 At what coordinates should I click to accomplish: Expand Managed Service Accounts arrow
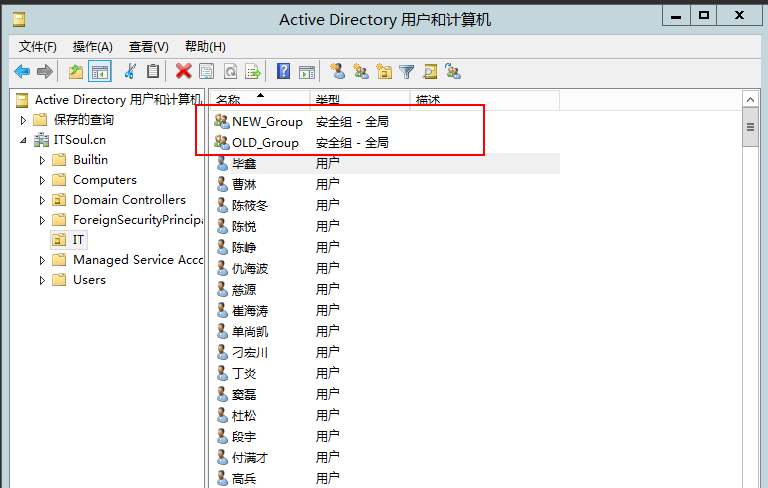pyautogui.click(x=42, y=260)
